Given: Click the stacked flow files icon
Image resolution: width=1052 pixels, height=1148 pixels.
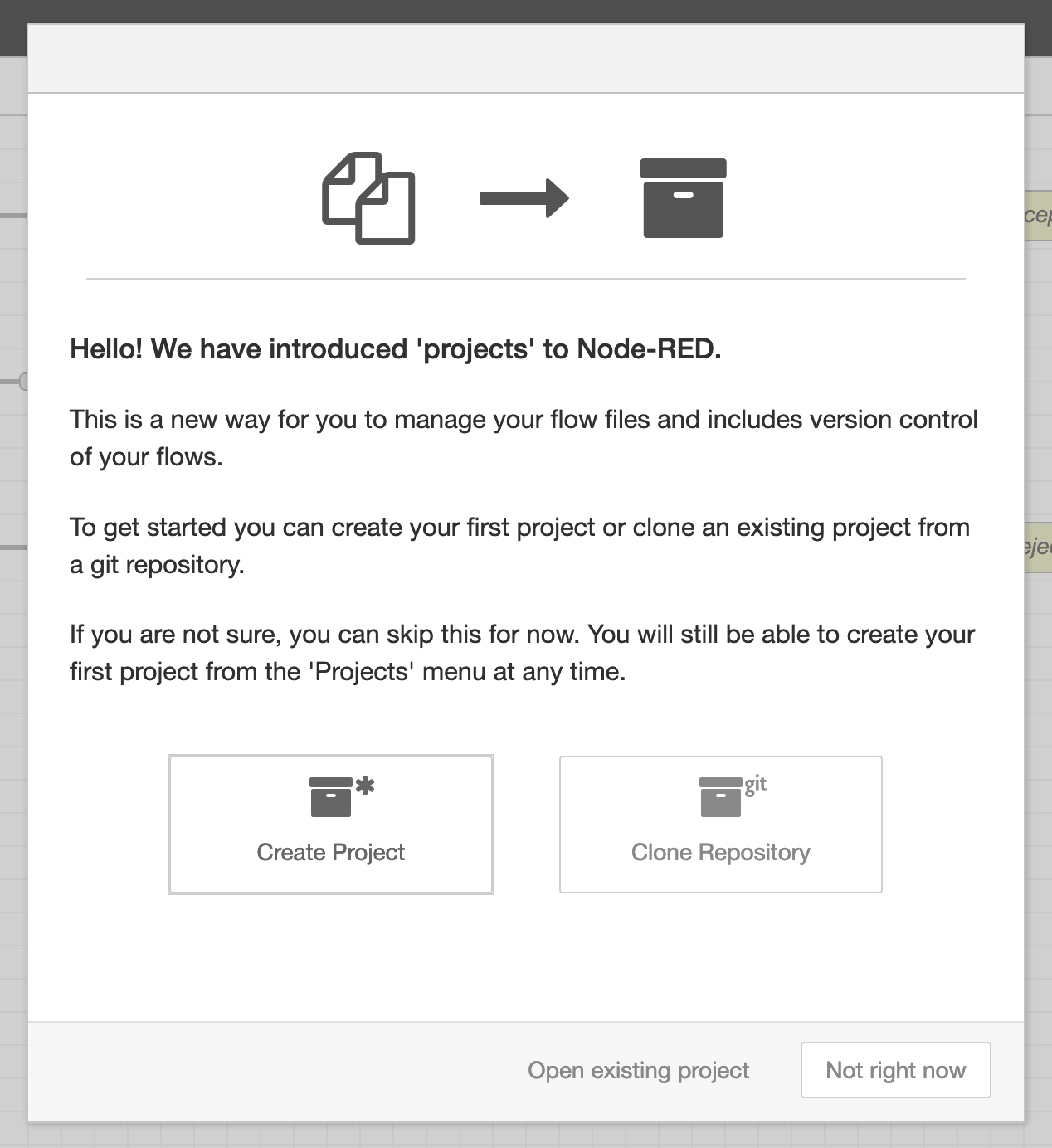Looking at the screenshot, I should (368, 198).
